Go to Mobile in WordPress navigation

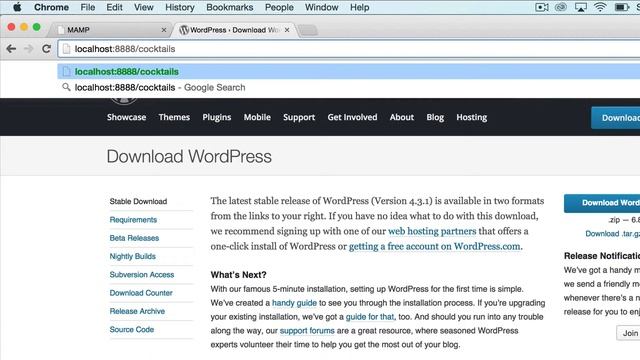tap(257, 117)
